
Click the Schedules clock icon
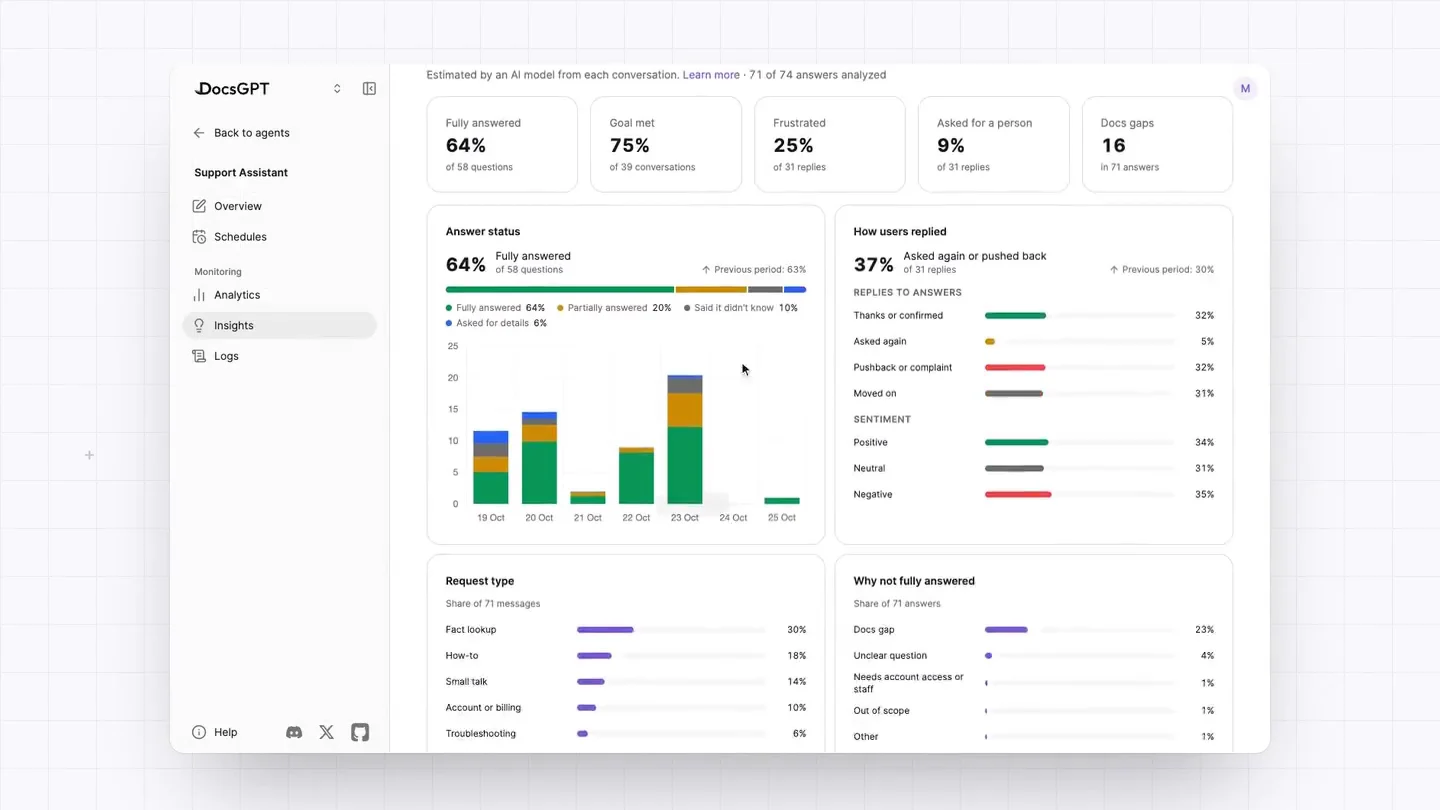pyautogui.click(x=199, y=237)
